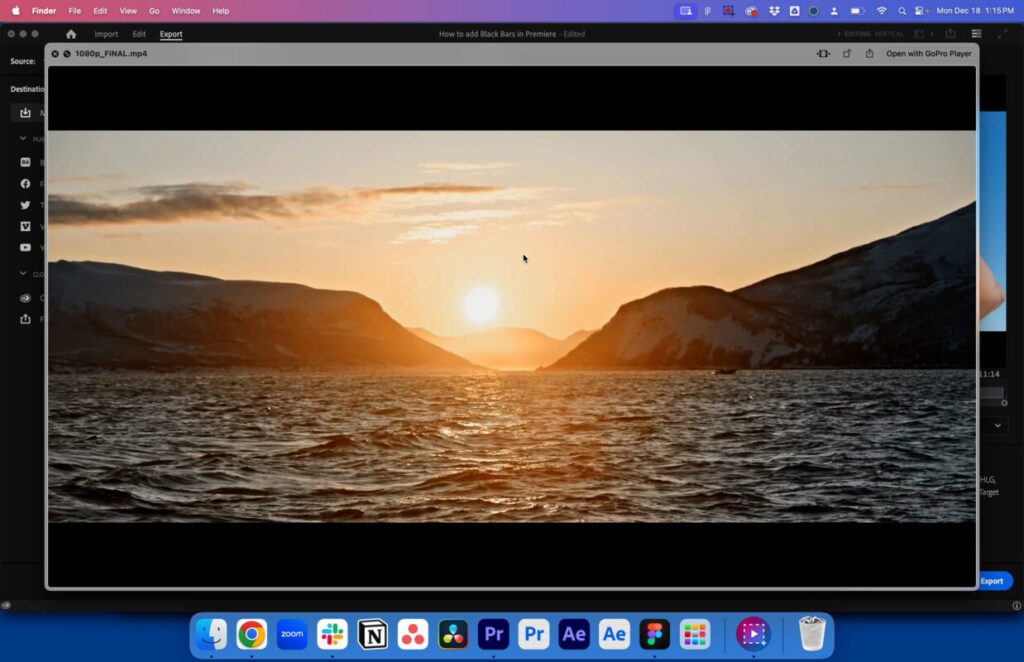This screenshot has width=1024, height=662.
Task: Click Premiere's Home icon
Action: pyautogui.click(x=71, y=34)
